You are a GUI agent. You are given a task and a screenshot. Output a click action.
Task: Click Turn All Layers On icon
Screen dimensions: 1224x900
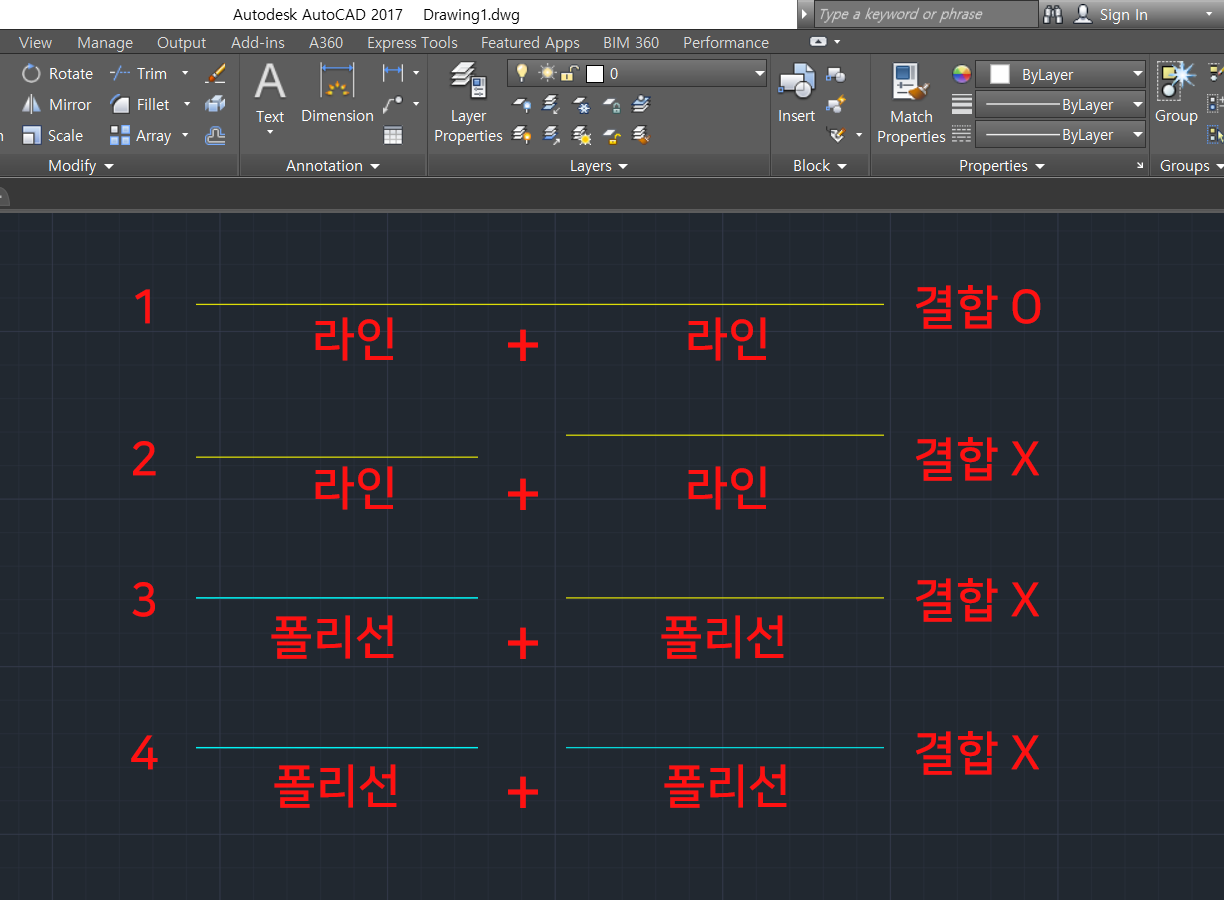(x=521, y=134)
